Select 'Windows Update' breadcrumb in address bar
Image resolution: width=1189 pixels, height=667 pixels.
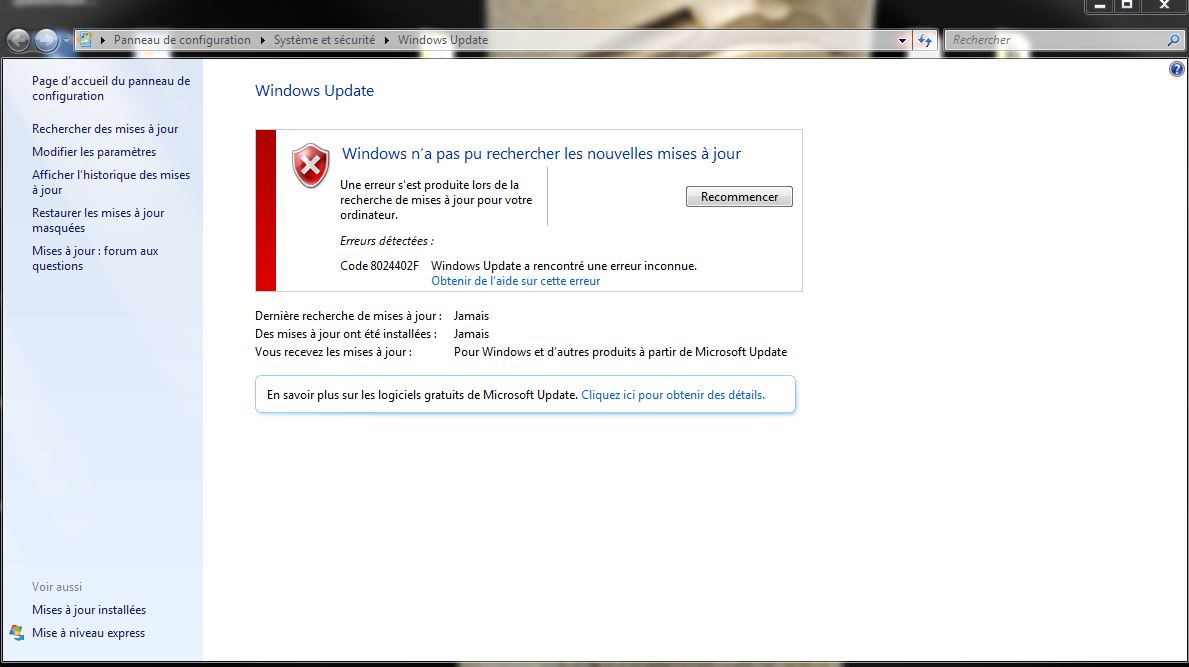tap(443, 40)
